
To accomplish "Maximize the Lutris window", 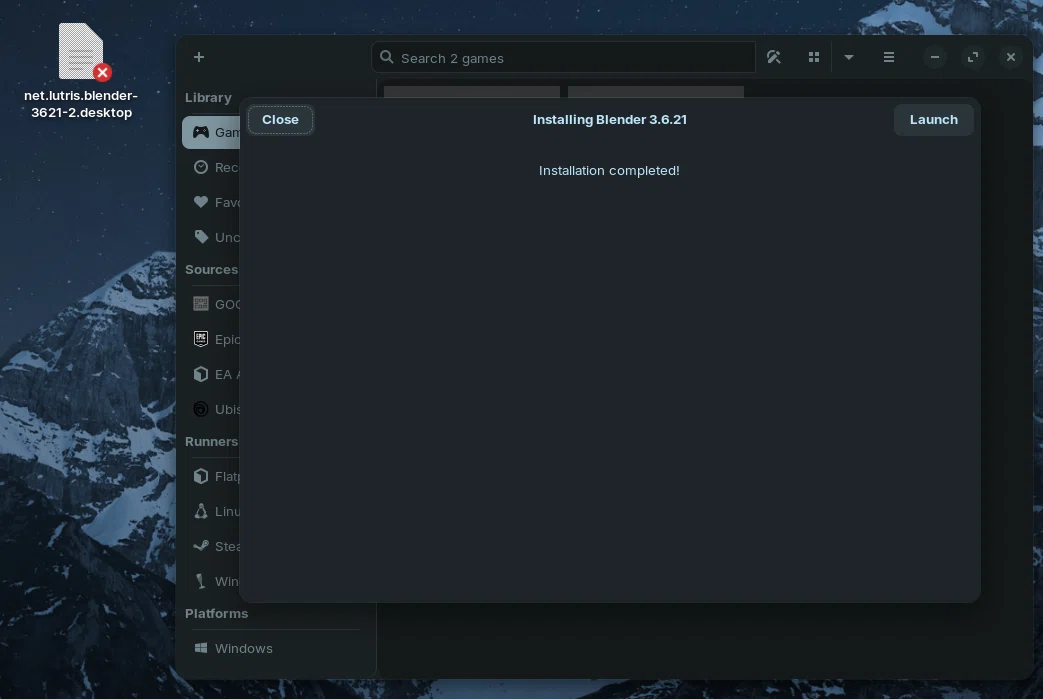I will [x=972, y=57].
